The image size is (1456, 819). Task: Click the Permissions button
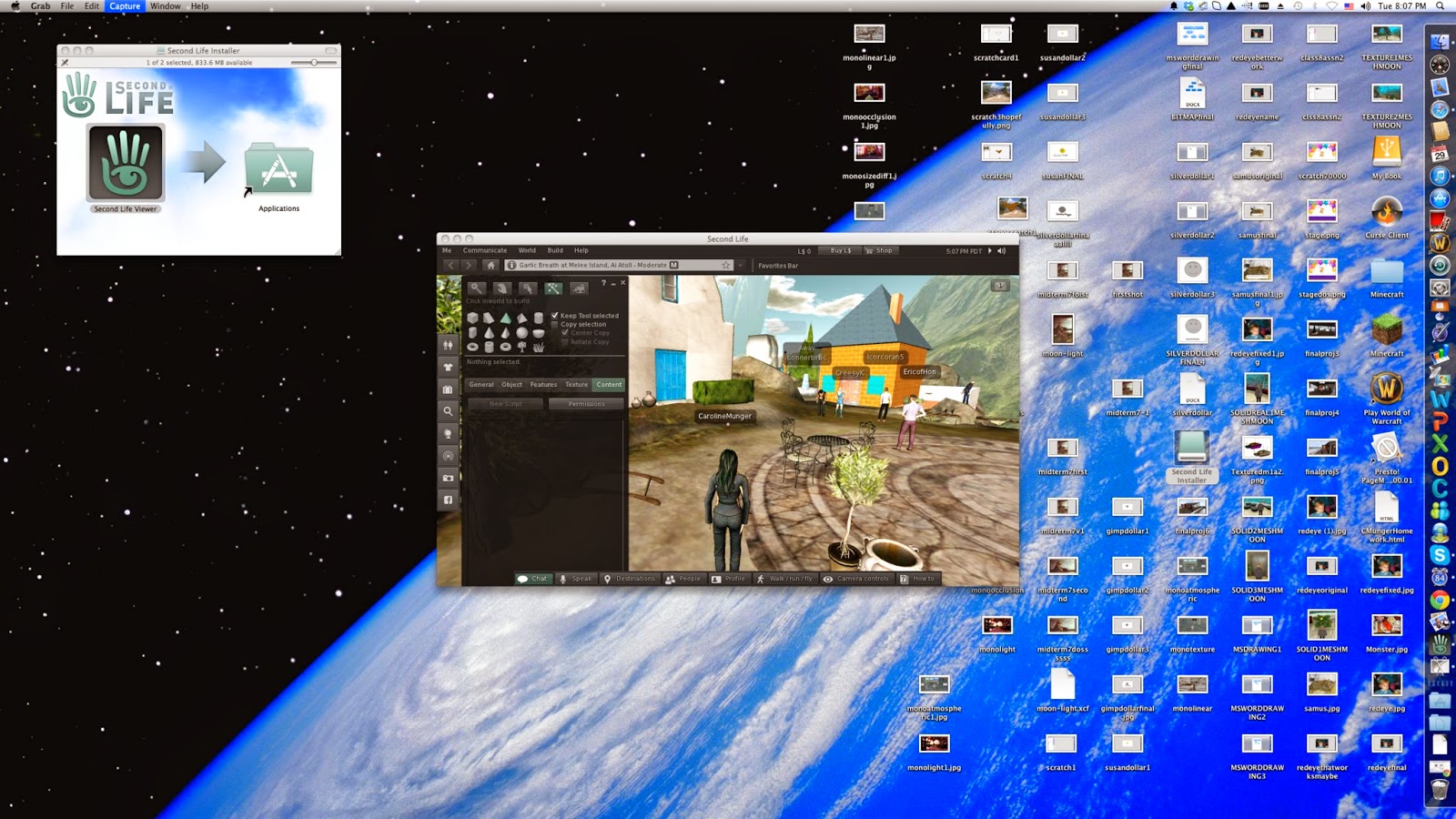click(x=586, y=404)
